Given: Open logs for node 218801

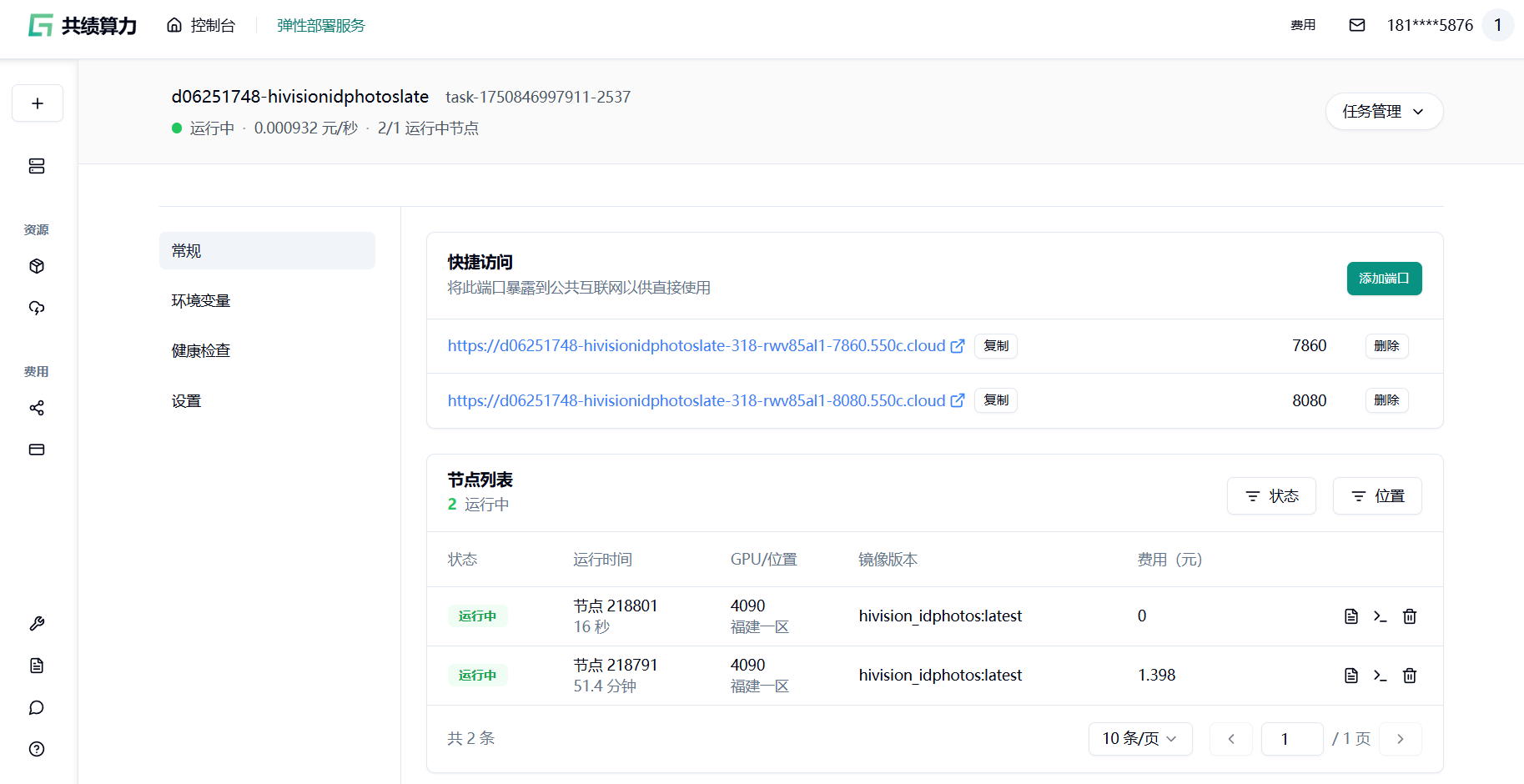Looking at the screenshot, I should (x=1350, y=616).
